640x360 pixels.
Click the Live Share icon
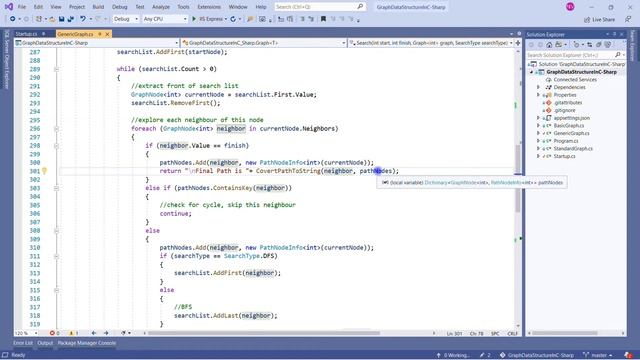click(587, 19)
